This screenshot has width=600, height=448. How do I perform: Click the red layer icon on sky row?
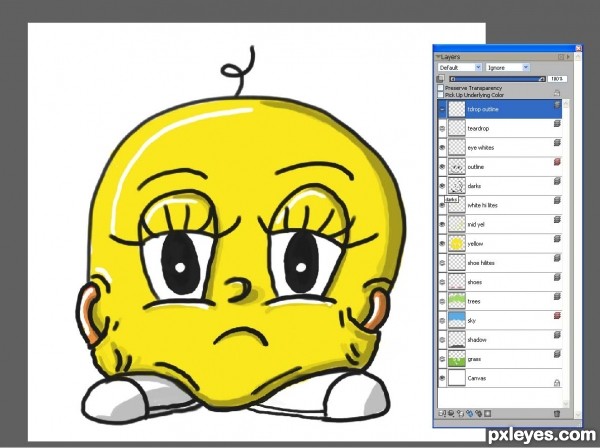pyautogui.click(x=557, y=316)
